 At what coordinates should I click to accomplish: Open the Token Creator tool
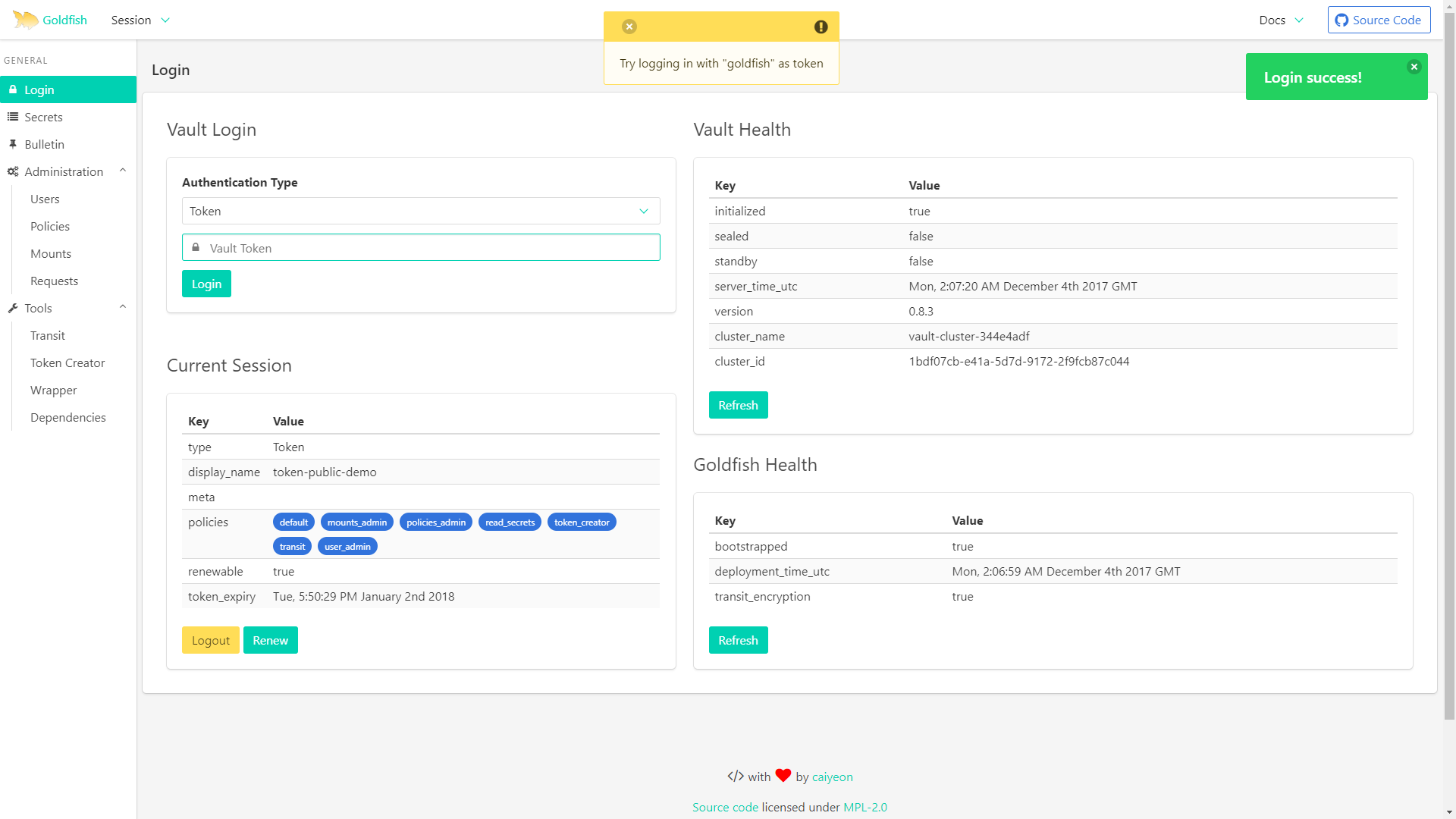tap(67, 363)
